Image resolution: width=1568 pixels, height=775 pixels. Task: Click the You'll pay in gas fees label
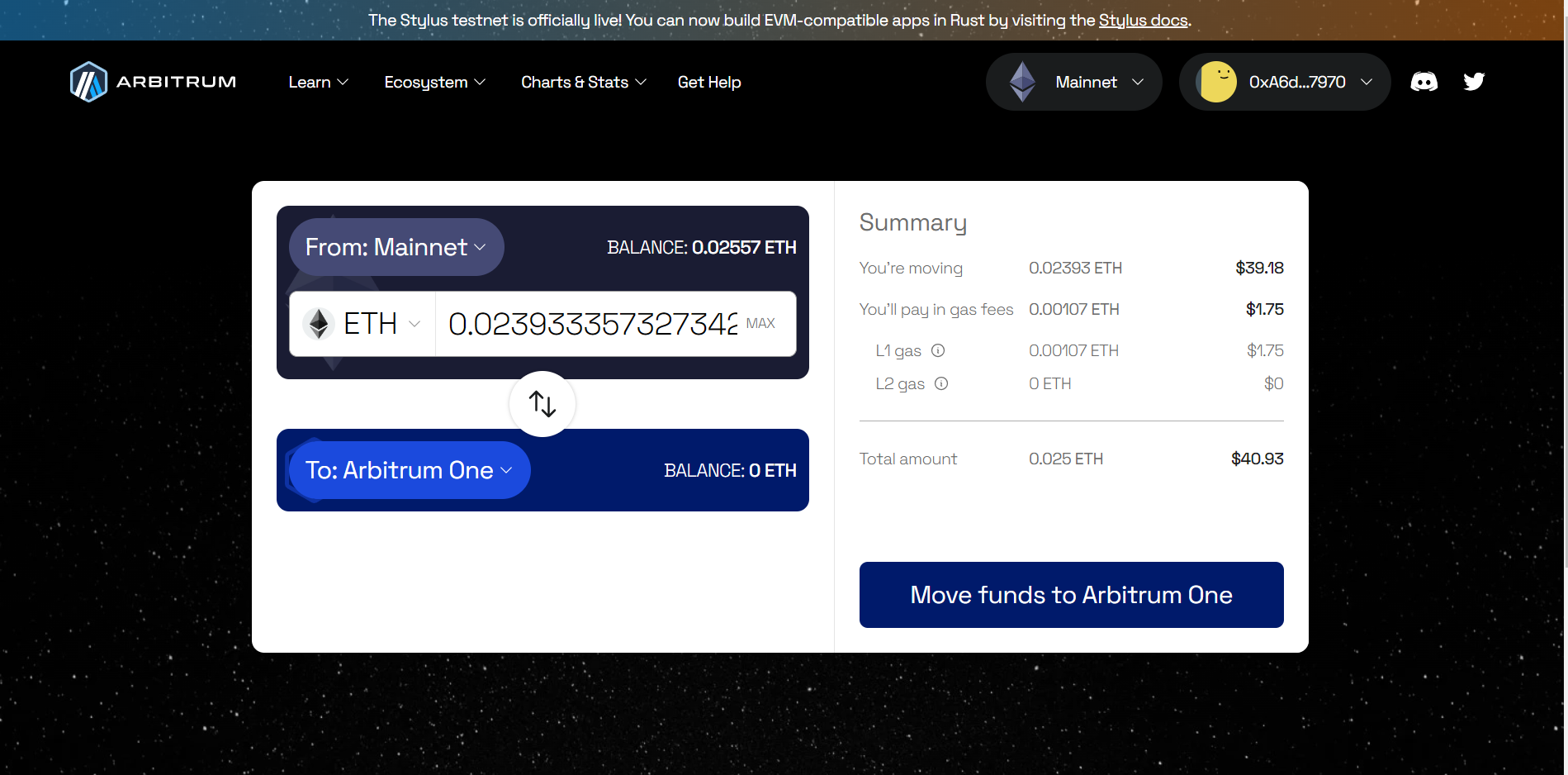[x=936, y=309]
